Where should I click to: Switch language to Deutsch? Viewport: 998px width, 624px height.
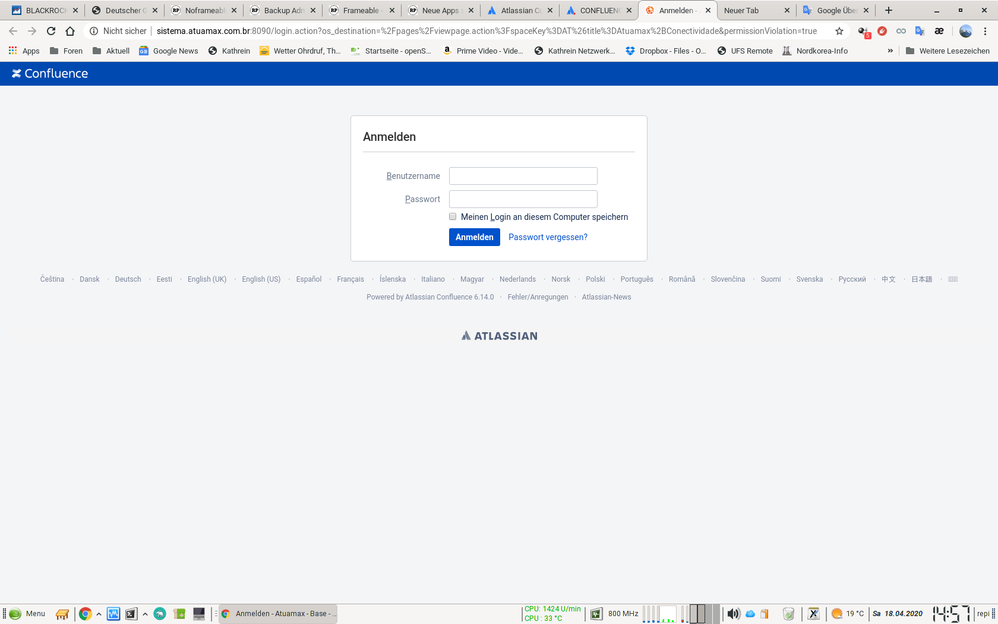point(128,279)
